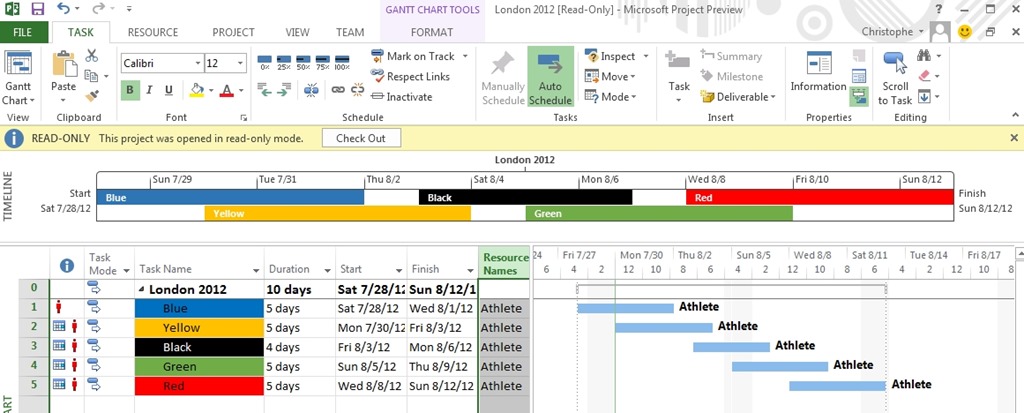Mark task as 50% complete
Screen dimensions: 1024x413
(303, 63)
